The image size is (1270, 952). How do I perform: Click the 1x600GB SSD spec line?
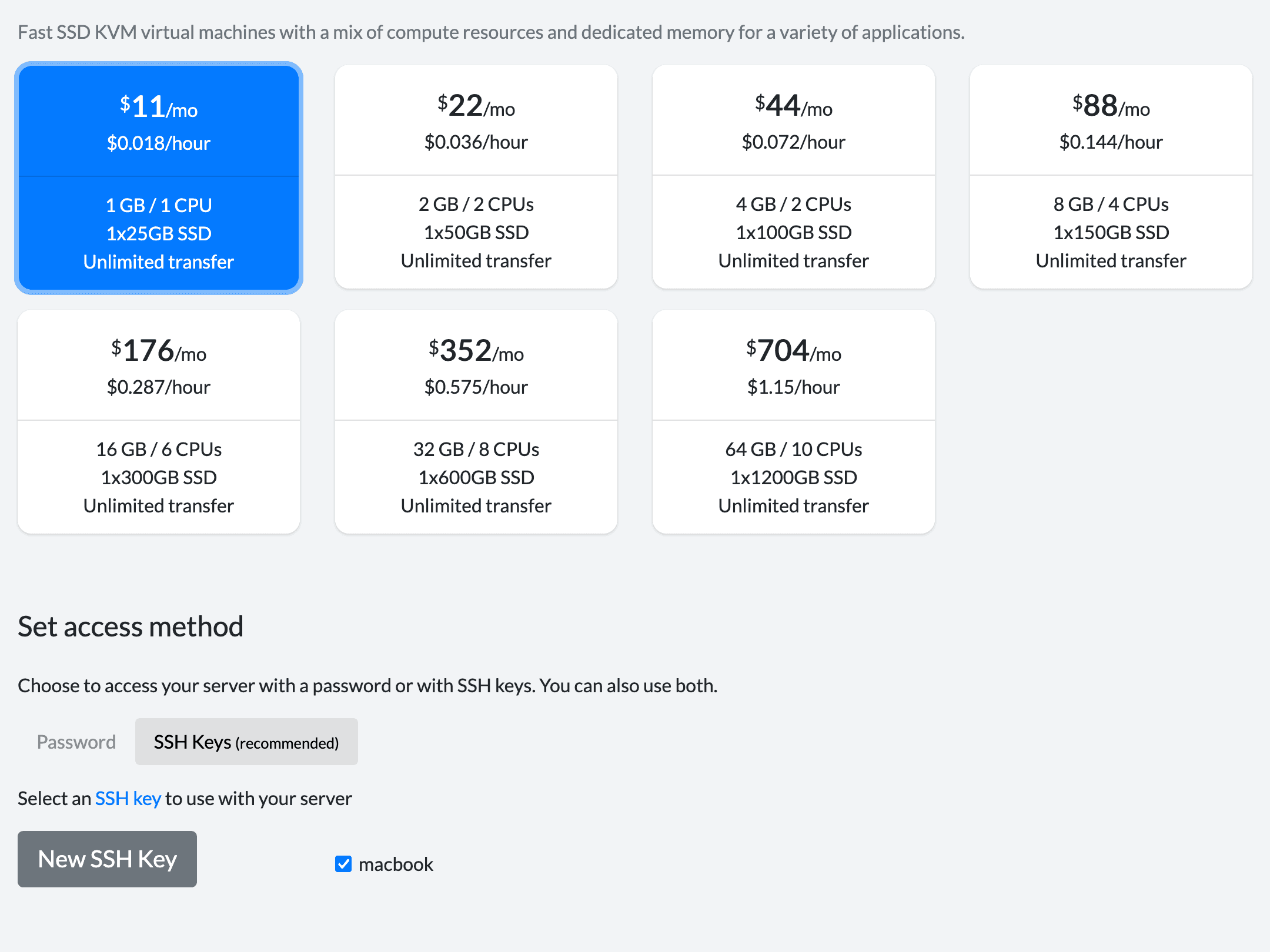(476, 477)
